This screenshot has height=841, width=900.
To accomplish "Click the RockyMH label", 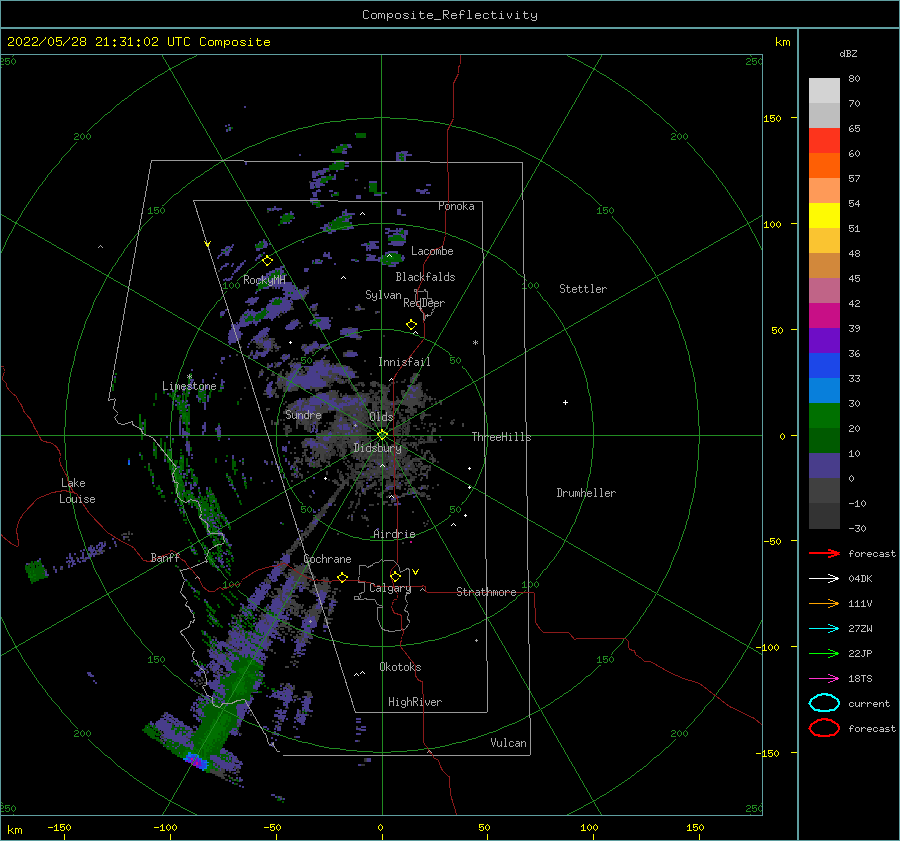I will 264,280.
